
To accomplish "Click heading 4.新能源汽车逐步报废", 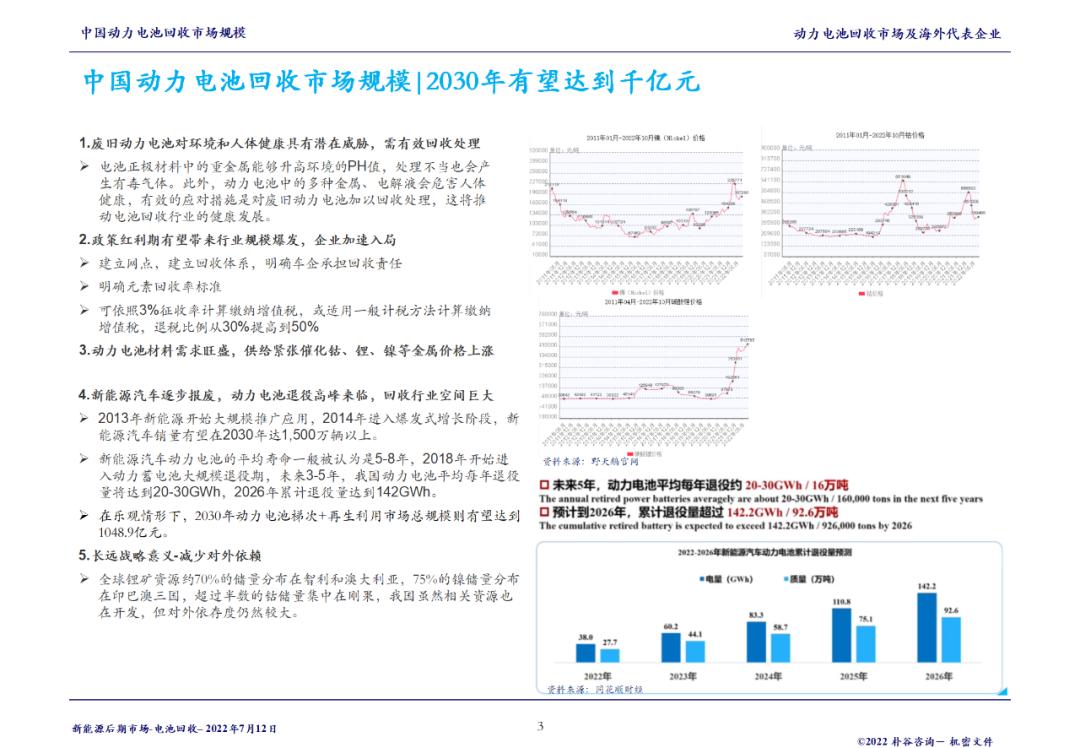I will 286,395.
